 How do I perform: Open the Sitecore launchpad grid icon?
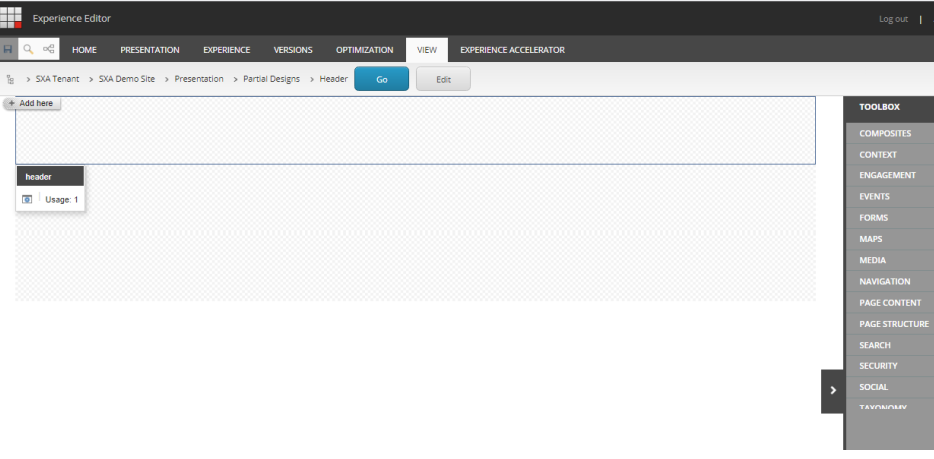tap(11, 17)
